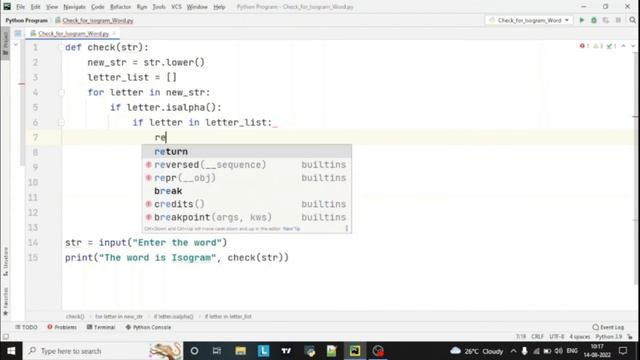Click the Stop process icon
The width and height of the screenshot is (640, 360).
pos(618,20)
